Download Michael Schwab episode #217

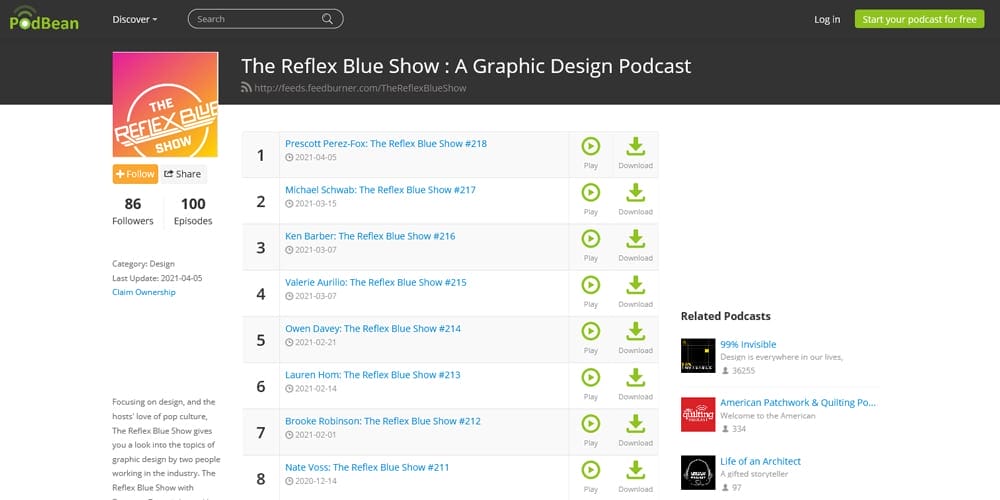(635, 199)
